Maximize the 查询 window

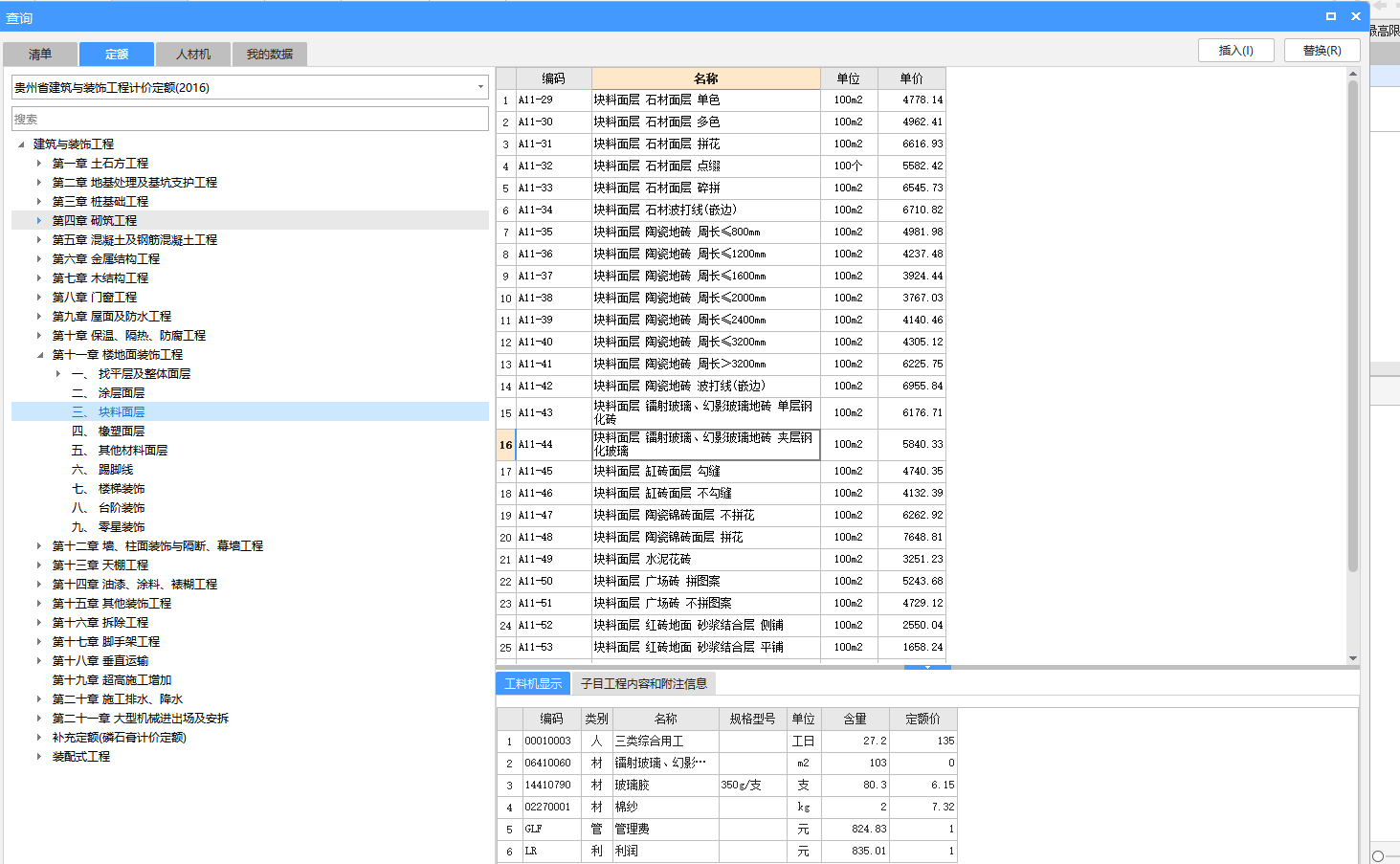click(1330, 16)
